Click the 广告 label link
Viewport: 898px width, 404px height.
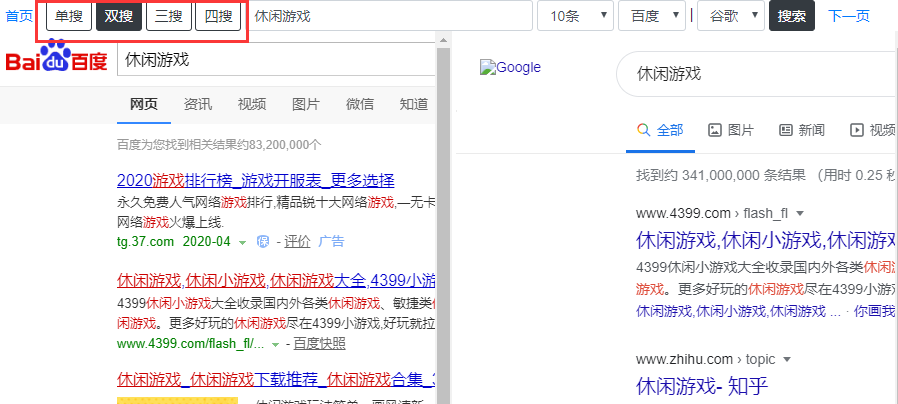pos(332,242)
